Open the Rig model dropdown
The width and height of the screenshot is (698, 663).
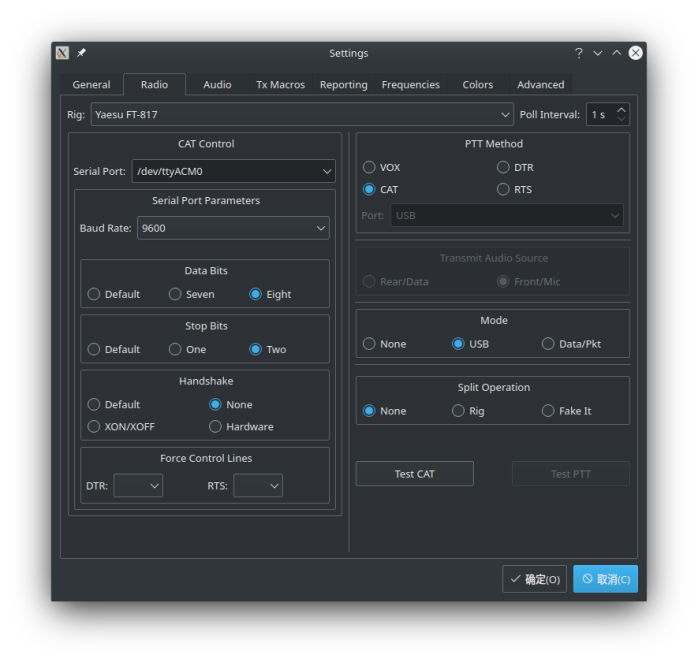coord(302,114)
